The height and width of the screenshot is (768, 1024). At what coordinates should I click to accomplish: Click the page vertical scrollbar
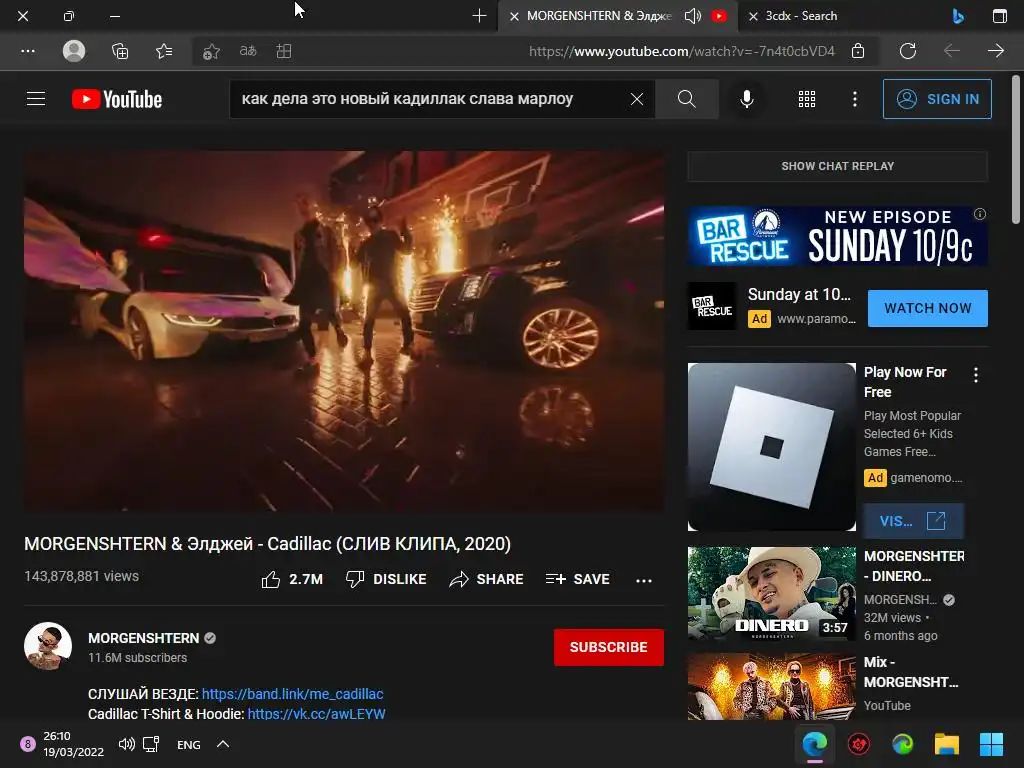click(x=1016, y=150)
